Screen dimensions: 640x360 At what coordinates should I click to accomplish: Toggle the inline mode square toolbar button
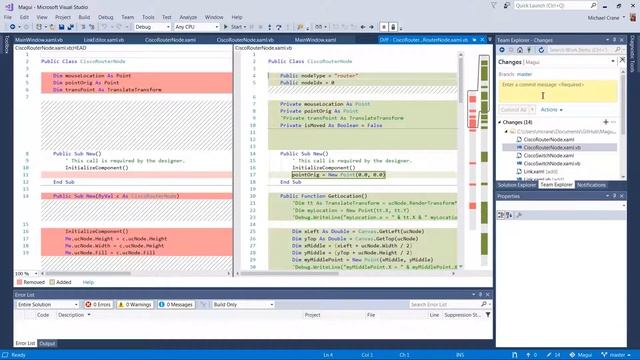click(384, 27)
